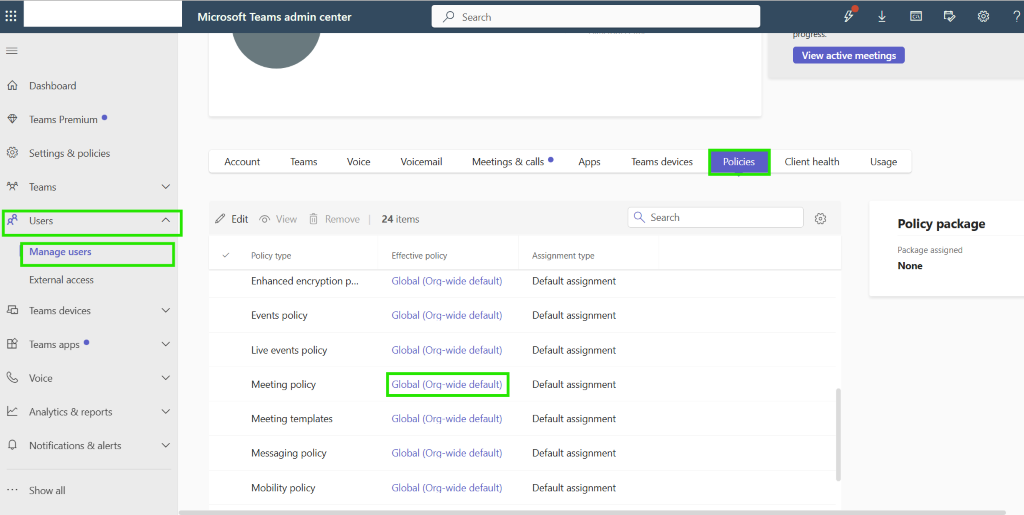Click the policy list Search field
Image resolution: width=1024 pixels, height=515 pixels.
[x=715, y=217]
